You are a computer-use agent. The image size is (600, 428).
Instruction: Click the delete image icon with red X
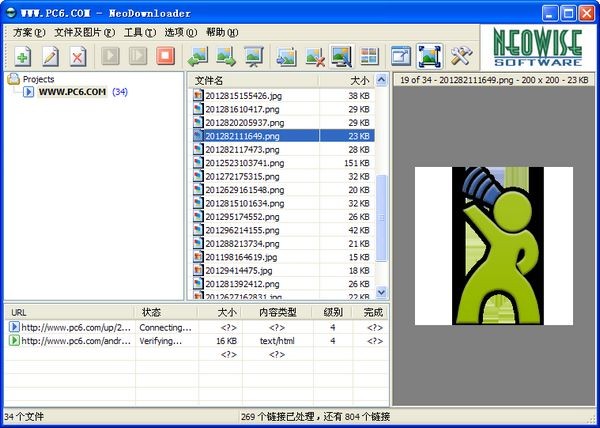click(315, 57)
